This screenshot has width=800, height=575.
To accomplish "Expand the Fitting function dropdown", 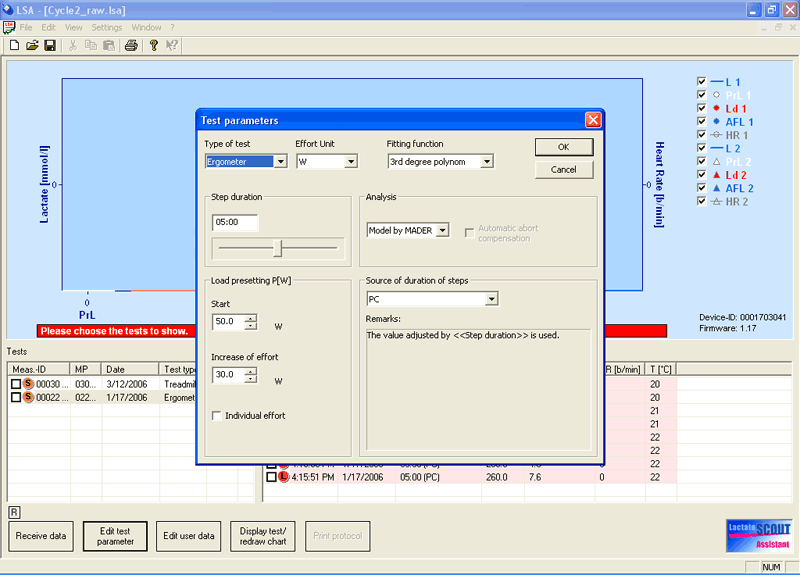I will point(486,161).
